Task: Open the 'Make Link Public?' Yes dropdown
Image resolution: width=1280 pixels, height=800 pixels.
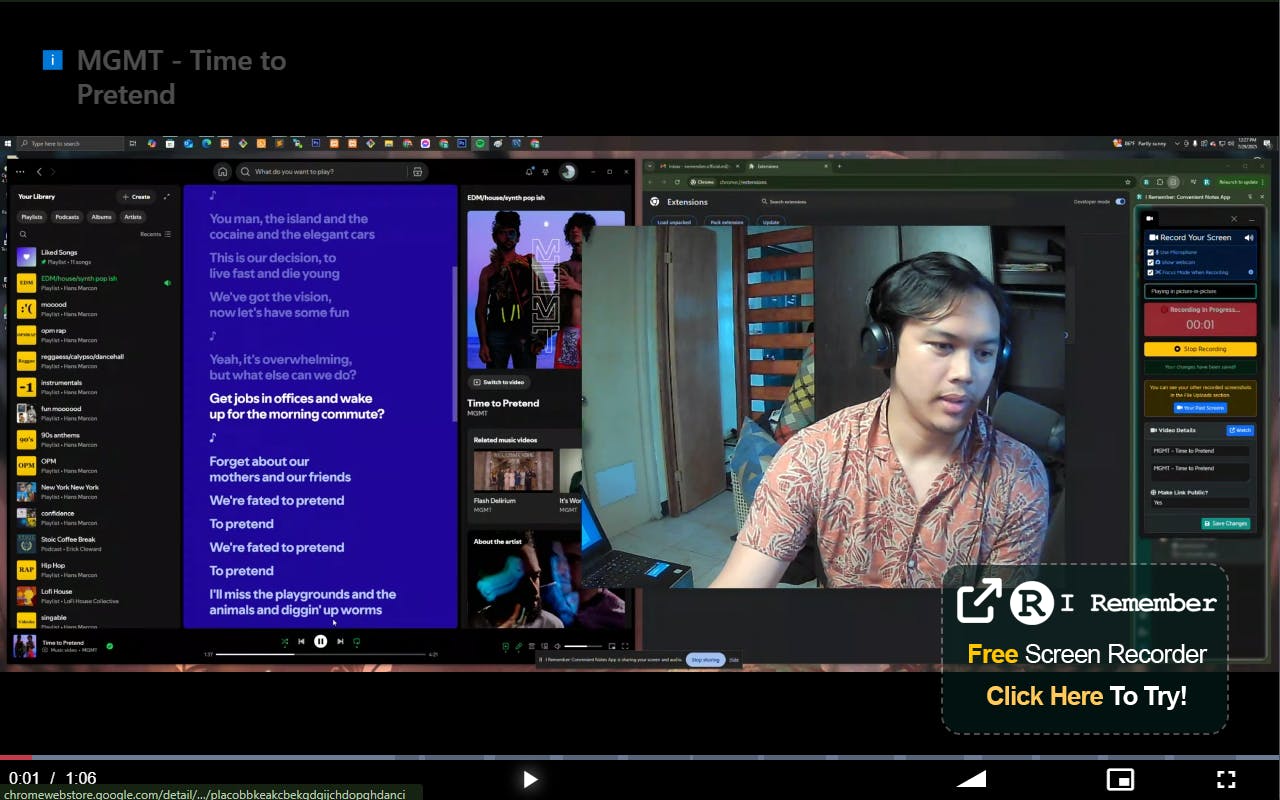Action: click(1200, 502)
